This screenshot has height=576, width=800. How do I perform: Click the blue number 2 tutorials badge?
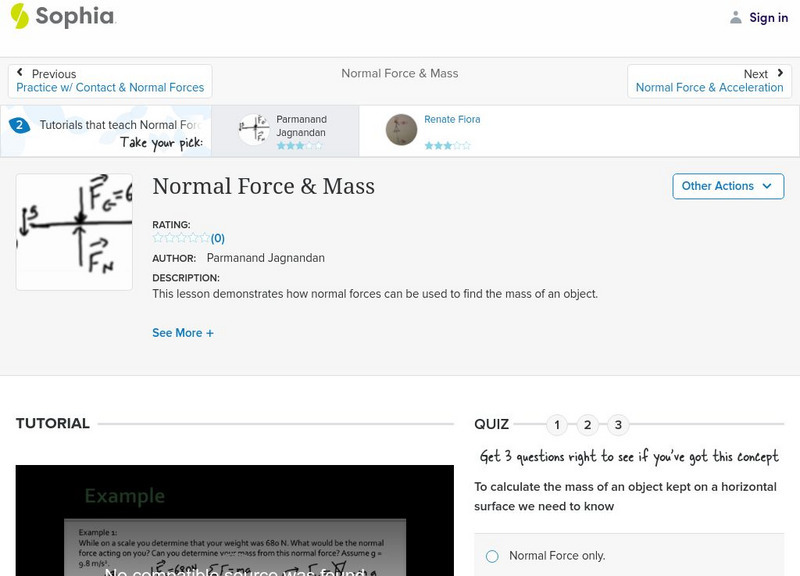[19, 125]
